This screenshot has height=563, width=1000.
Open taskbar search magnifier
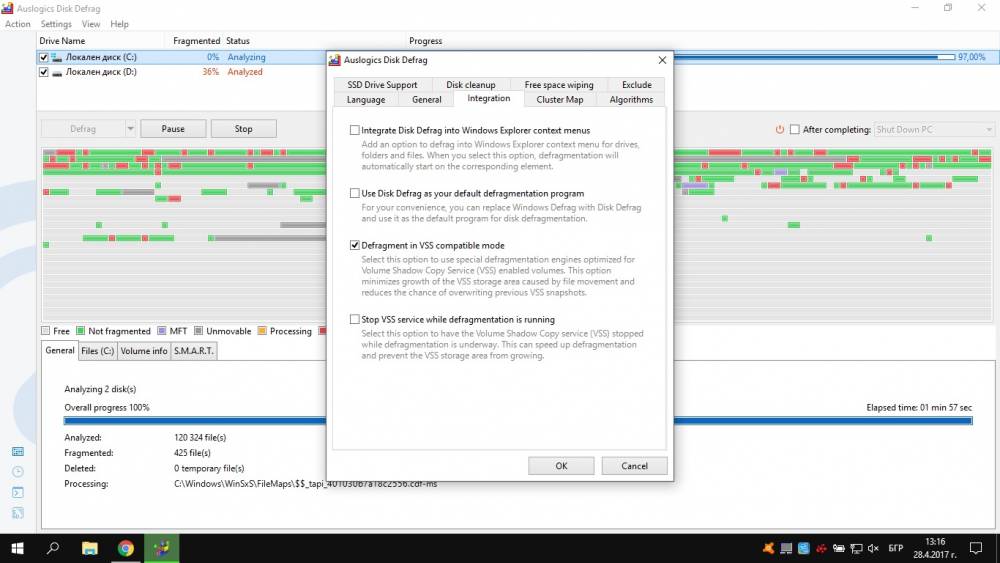coord(54,548)
